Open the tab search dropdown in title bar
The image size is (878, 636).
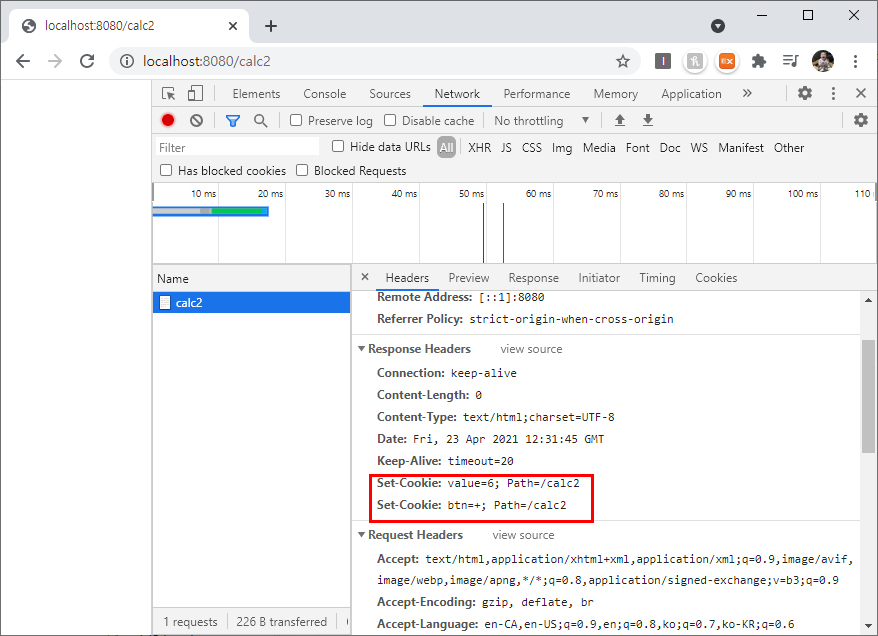pos(718,26)
